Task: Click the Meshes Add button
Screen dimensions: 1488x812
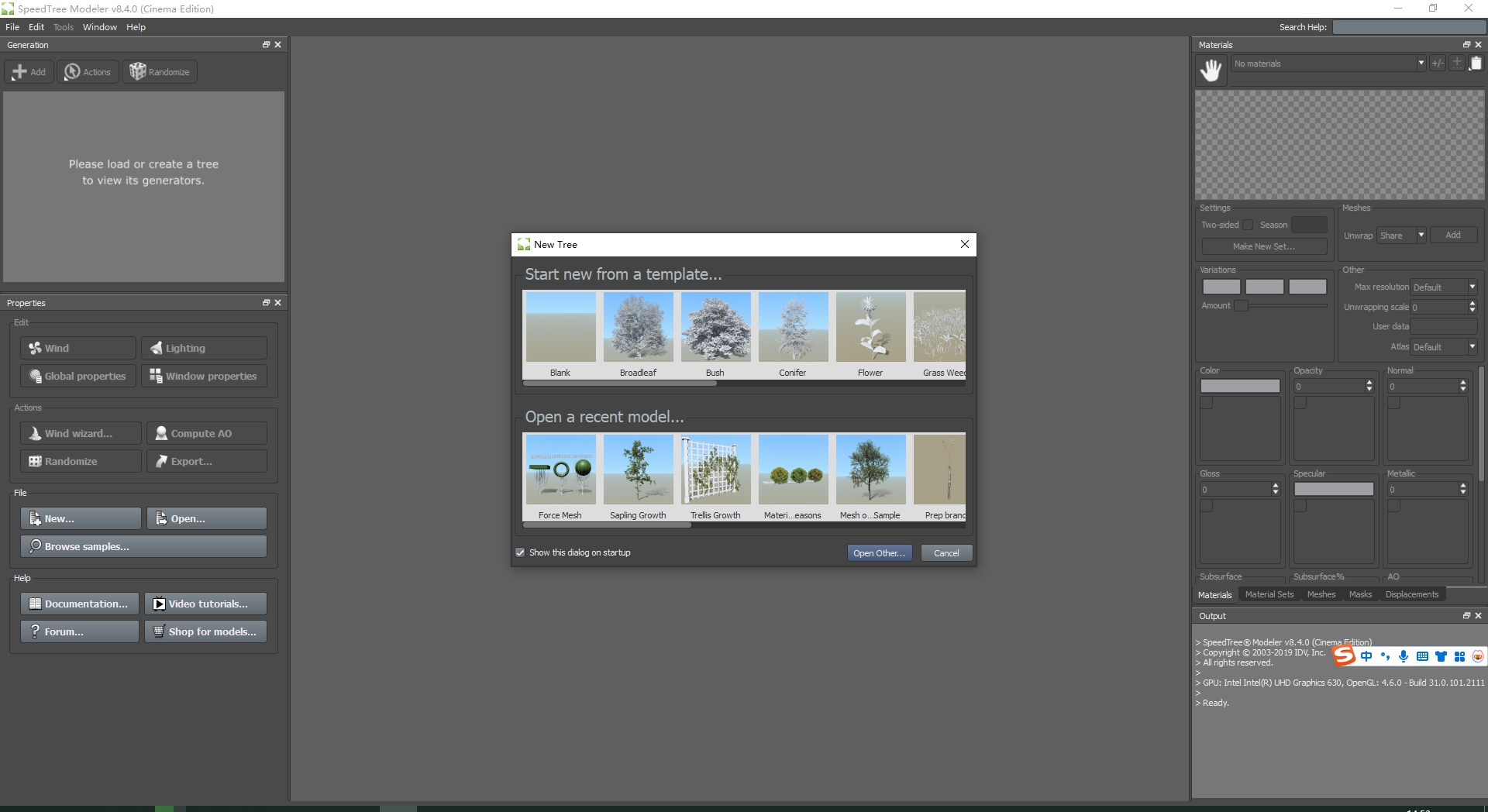Action: pyautogui.click(x=1453, y=236)
